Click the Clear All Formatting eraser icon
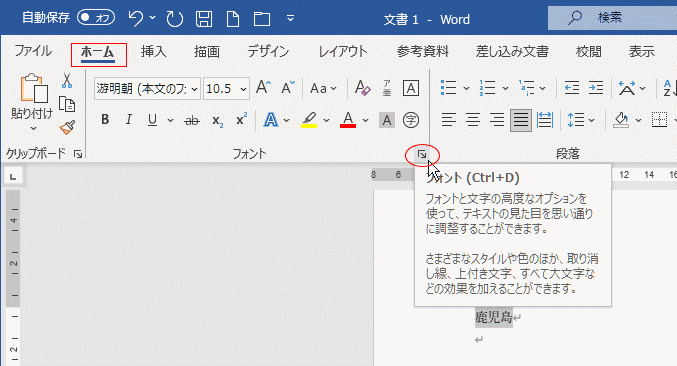Screen dimensions: 677x366 (x=362, y=88)
